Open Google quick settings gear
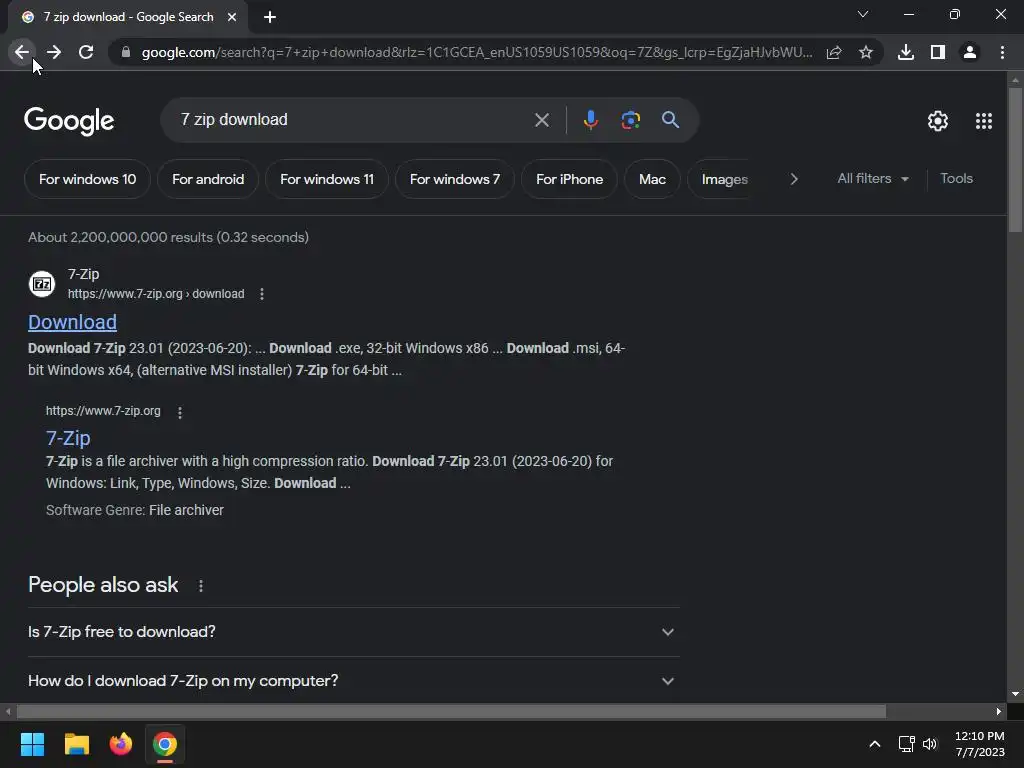Screen dimensions: 1024x768 point(938,121)
